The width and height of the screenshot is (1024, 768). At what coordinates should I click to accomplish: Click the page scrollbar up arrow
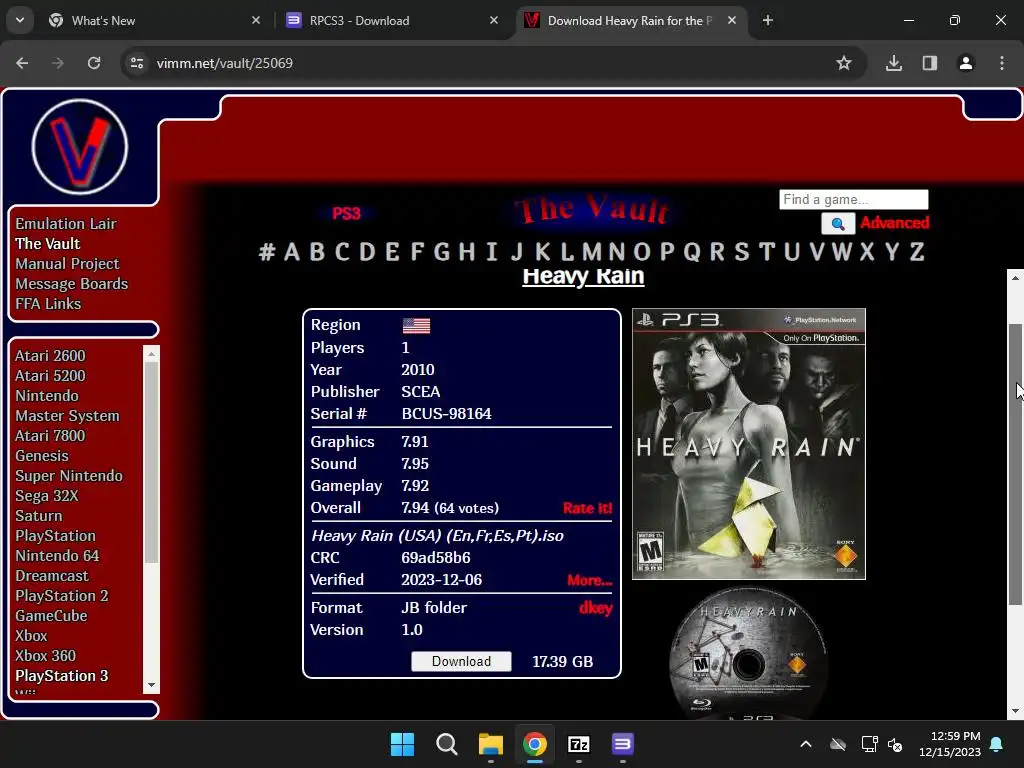tap(1015, 278)
